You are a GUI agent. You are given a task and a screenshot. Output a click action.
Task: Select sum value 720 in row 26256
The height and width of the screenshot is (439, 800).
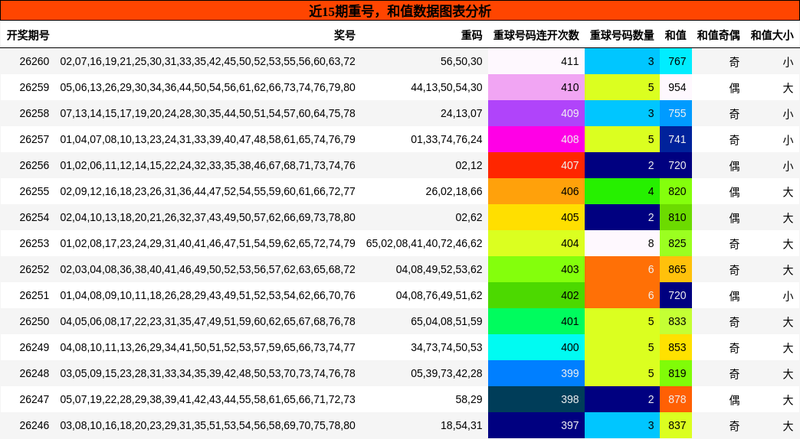676,165
